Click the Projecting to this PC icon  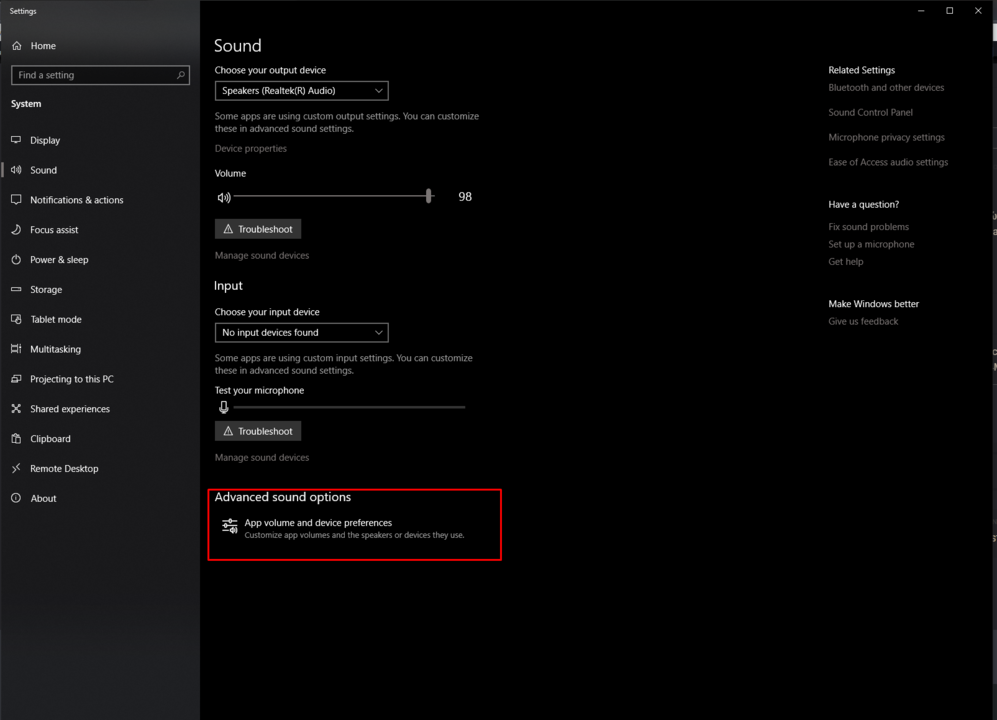pos(17,379)
